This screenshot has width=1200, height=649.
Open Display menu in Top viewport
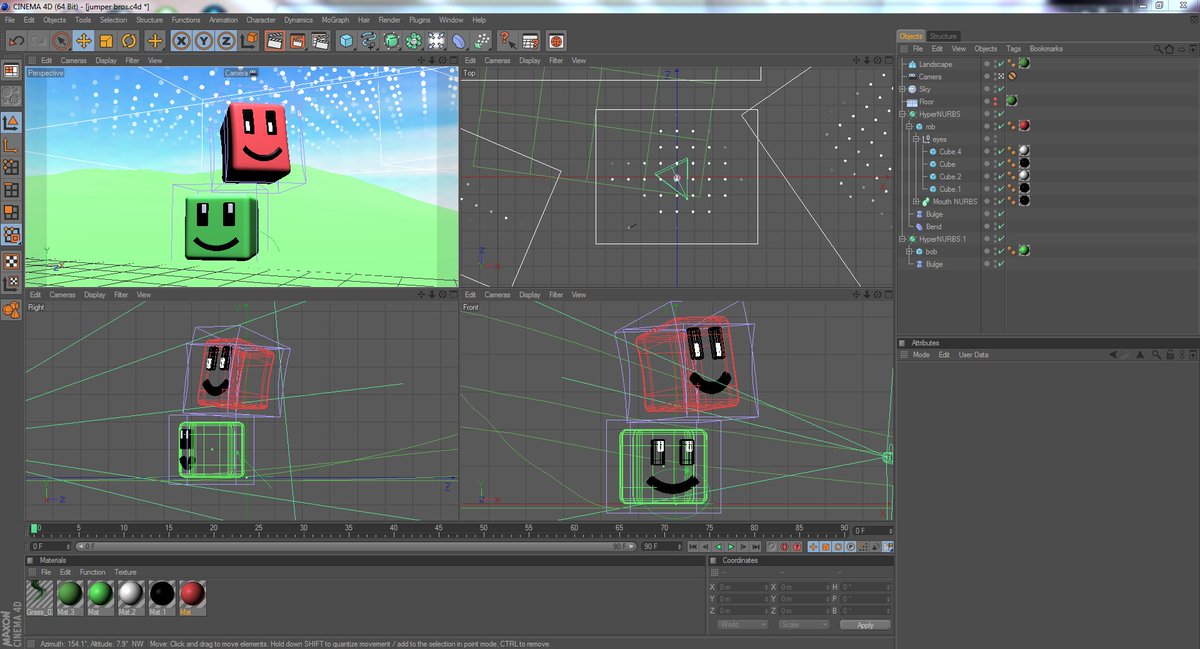click(x=530, y=61)
